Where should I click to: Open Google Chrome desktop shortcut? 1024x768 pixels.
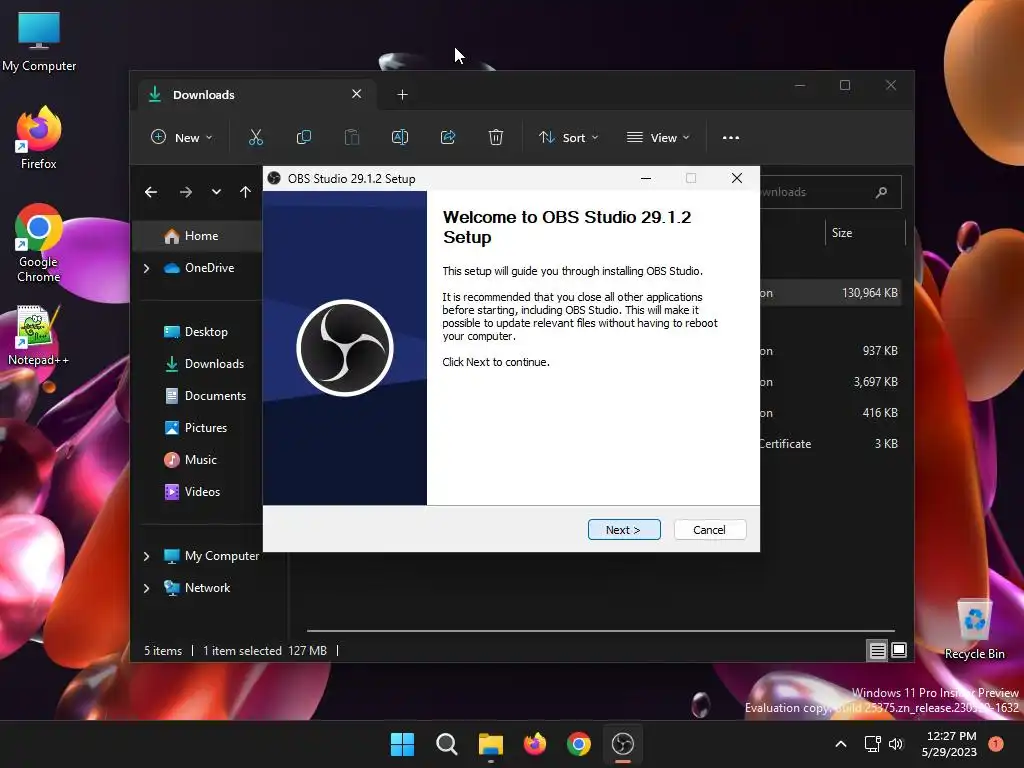pyautogui.click(x=39, y=243)
